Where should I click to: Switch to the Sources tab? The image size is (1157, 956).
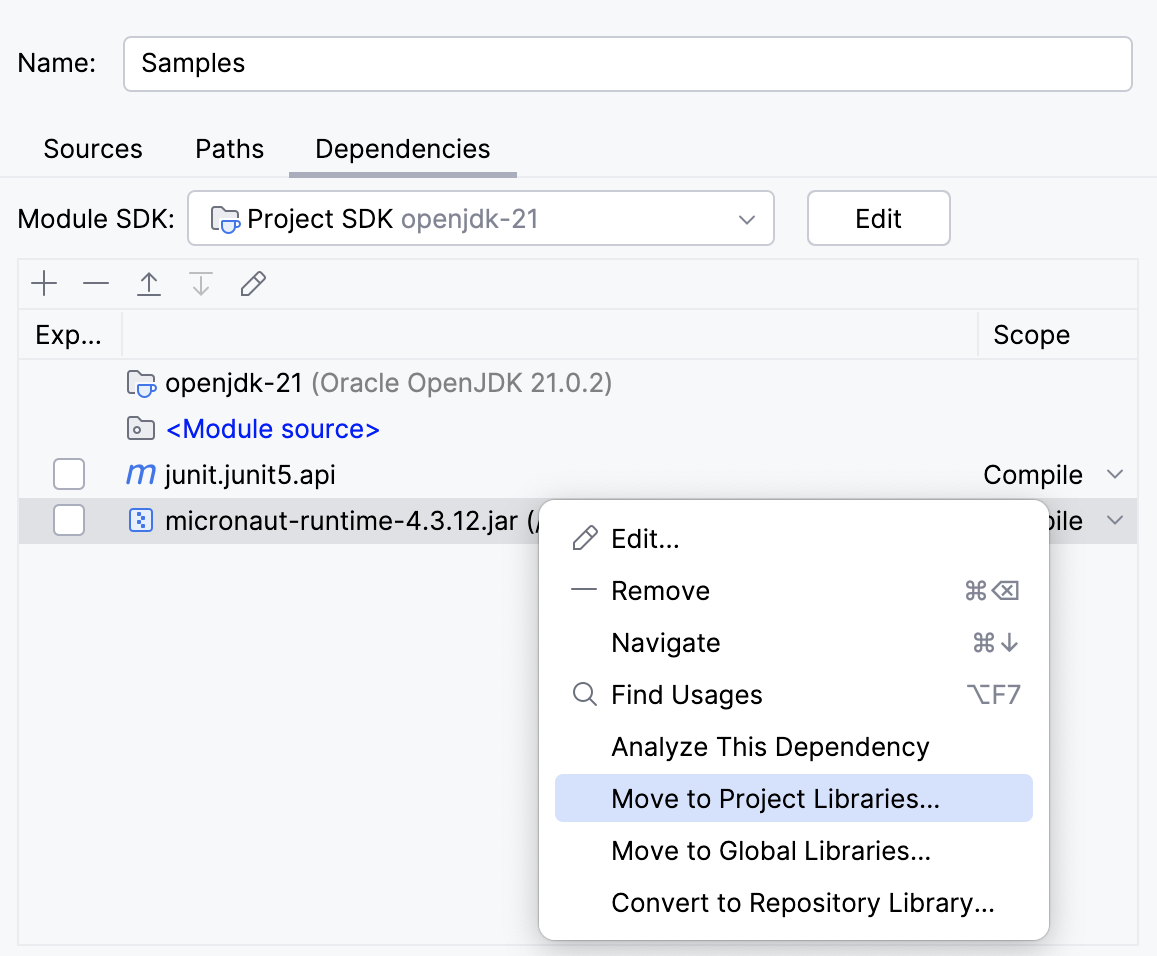tap(92, 148)
